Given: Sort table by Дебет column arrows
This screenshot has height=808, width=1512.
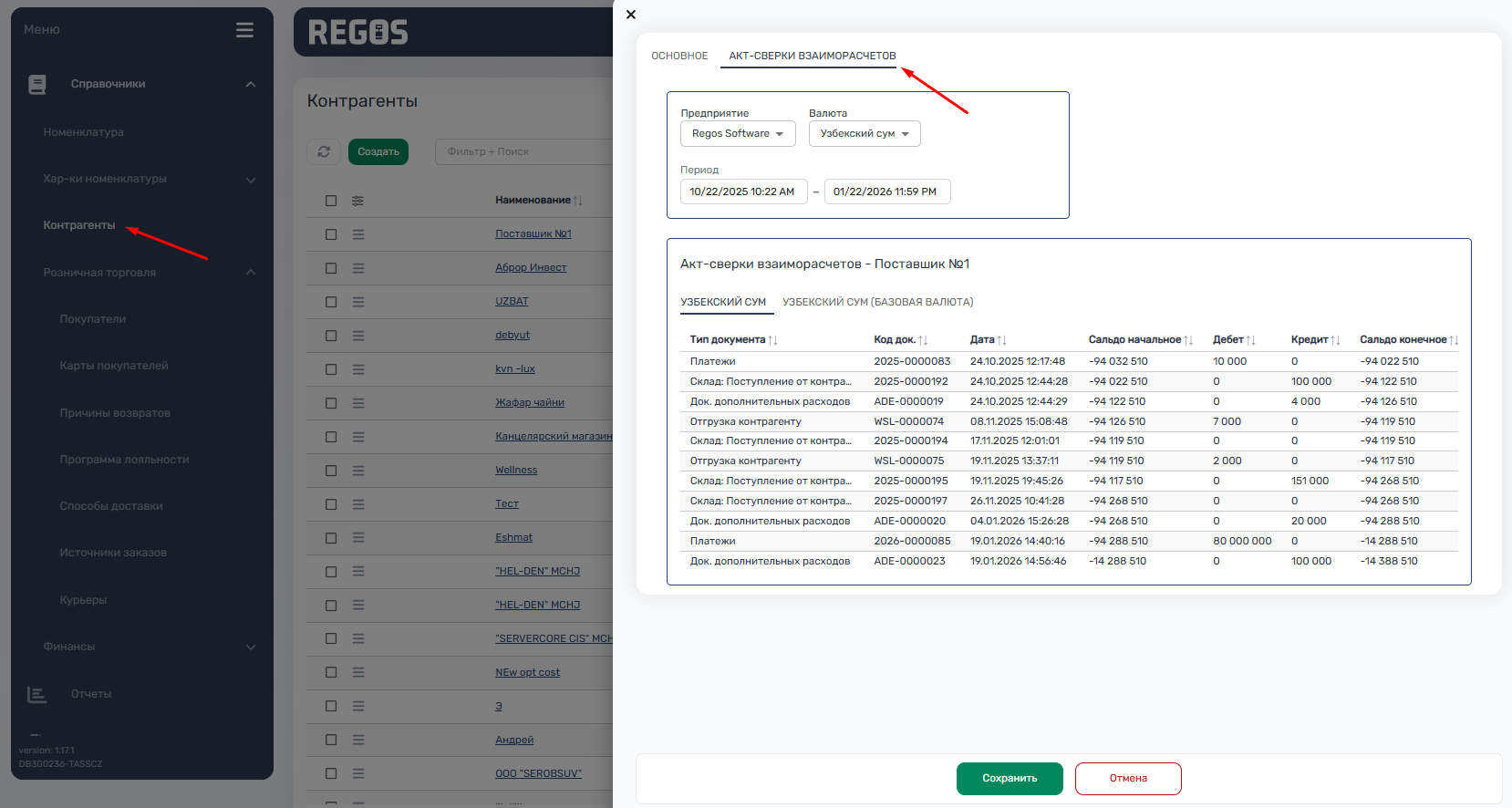Looking at the screenshot, I should pos(1251,340).
